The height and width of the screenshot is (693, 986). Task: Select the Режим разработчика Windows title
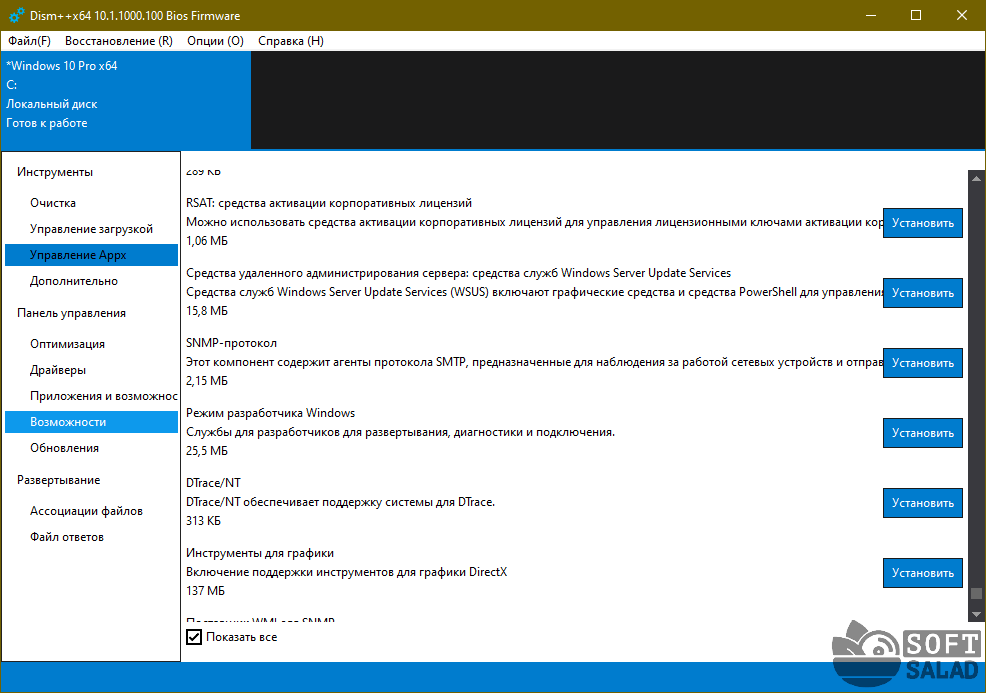tap(270, 413)
